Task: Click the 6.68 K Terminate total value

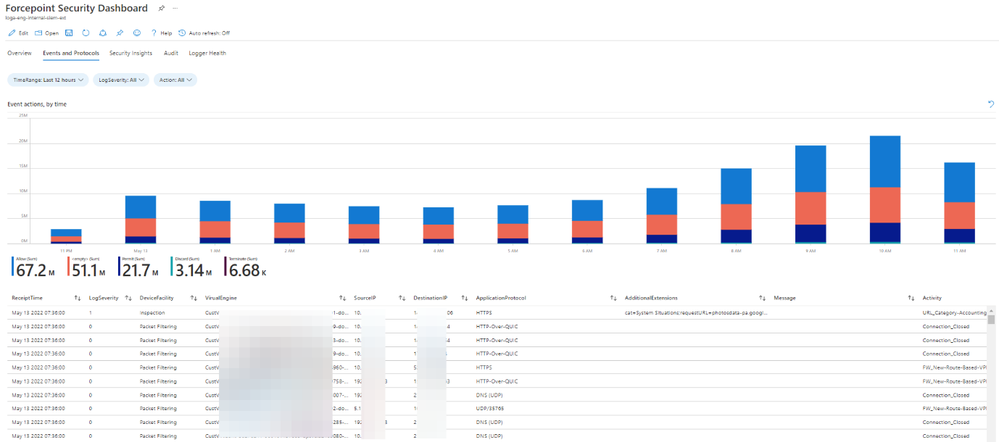Action: pyautogui.click(x=247, y=271)
